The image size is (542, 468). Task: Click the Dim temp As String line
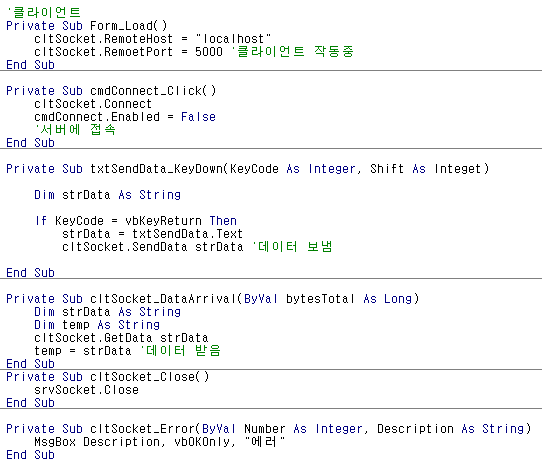click(97, 325)
